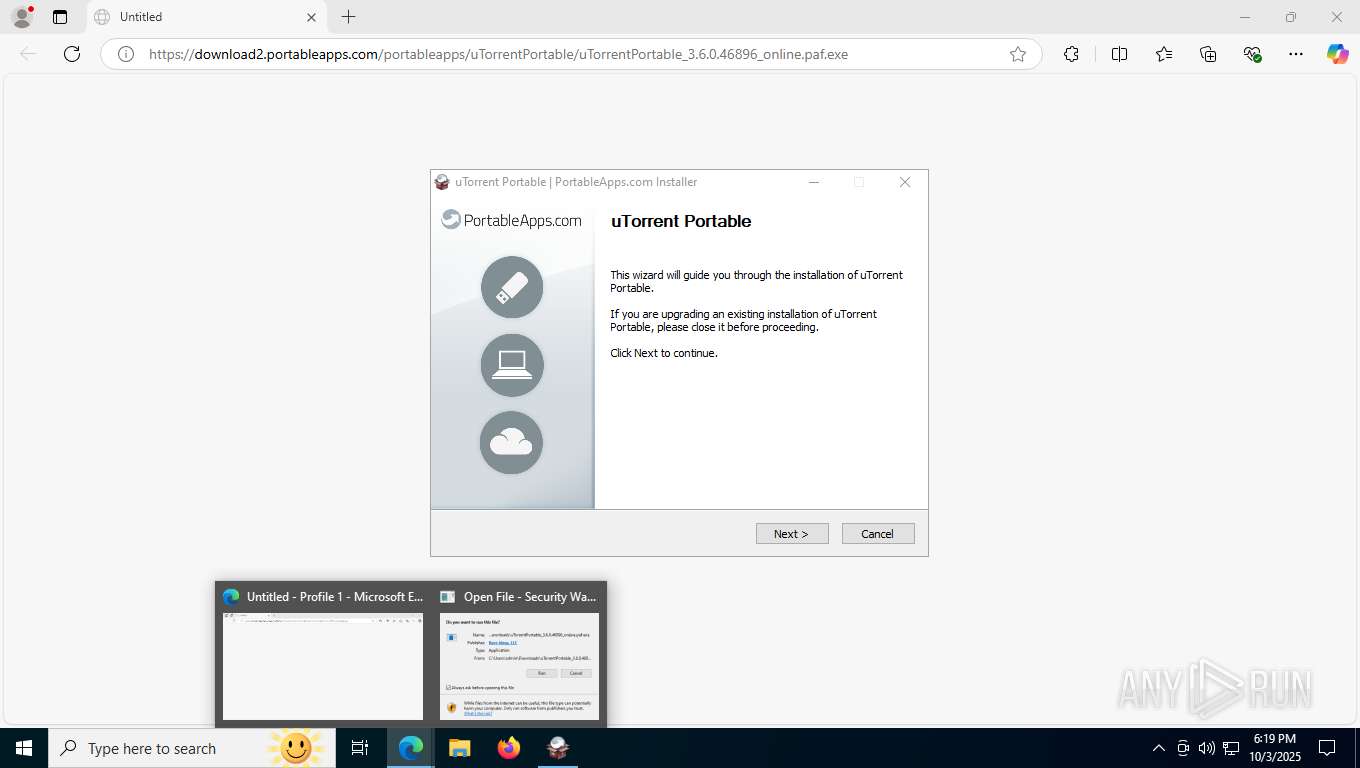
Task: Open a new browser tab
Action: point(348,17)
